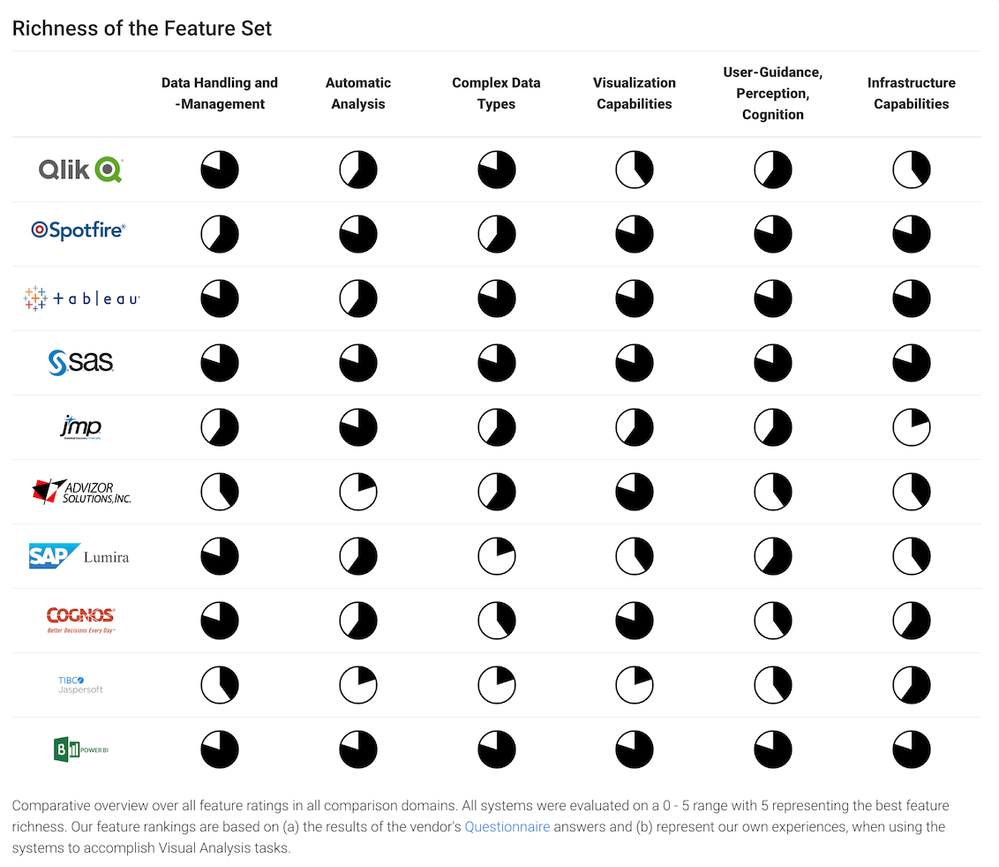The width and height of the screenshot is (999, 867).
Task: Click Qlik's Data Handling rating pie
Action: pyautogui.click(x=220, y=170)
